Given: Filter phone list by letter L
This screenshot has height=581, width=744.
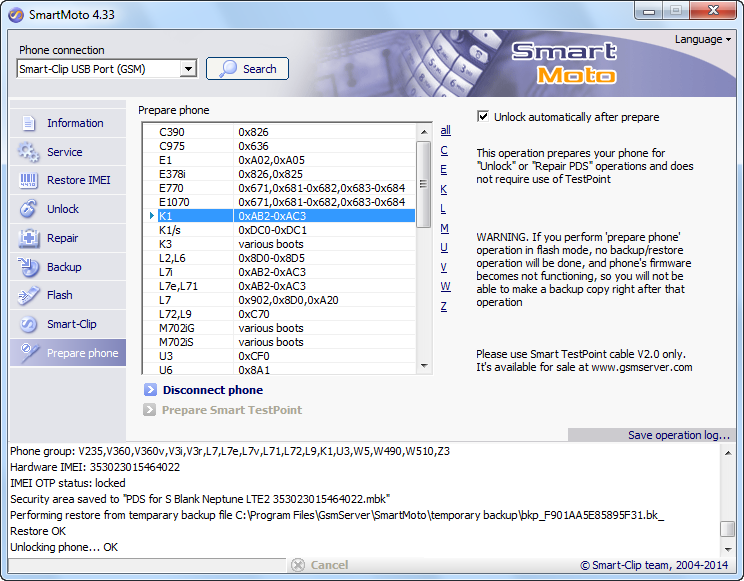Looking at the screenshot, I should pos(443,209).
